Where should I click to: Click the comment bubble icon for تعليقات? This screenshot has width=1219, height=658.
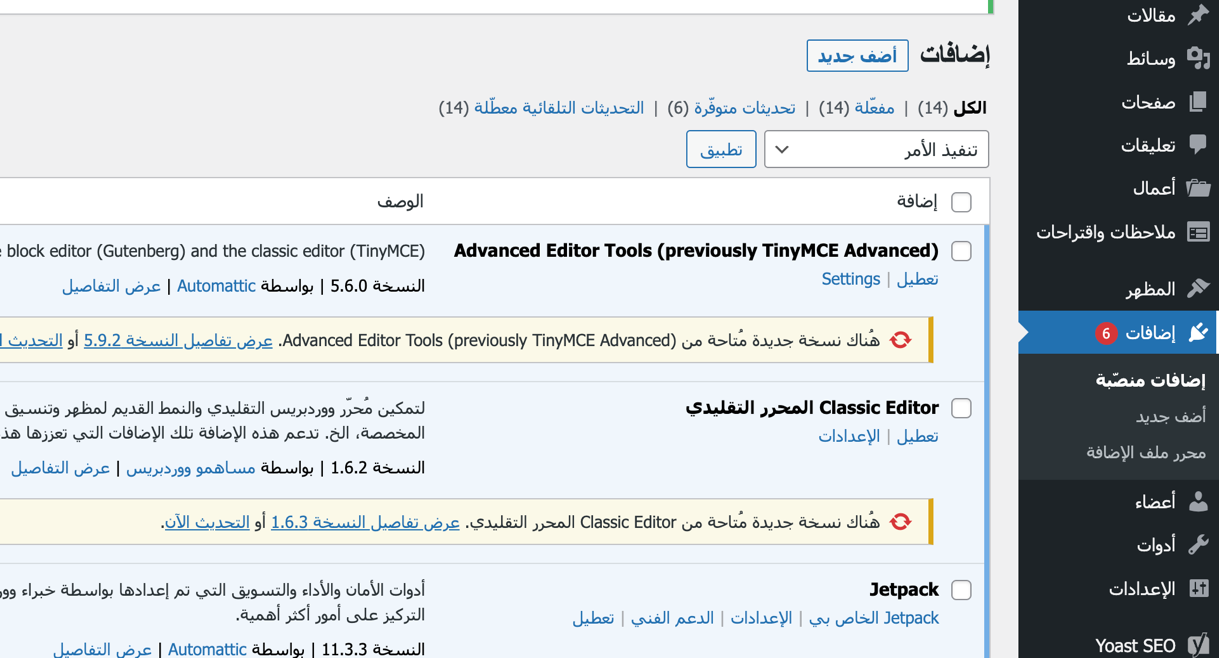[1197, 145]
